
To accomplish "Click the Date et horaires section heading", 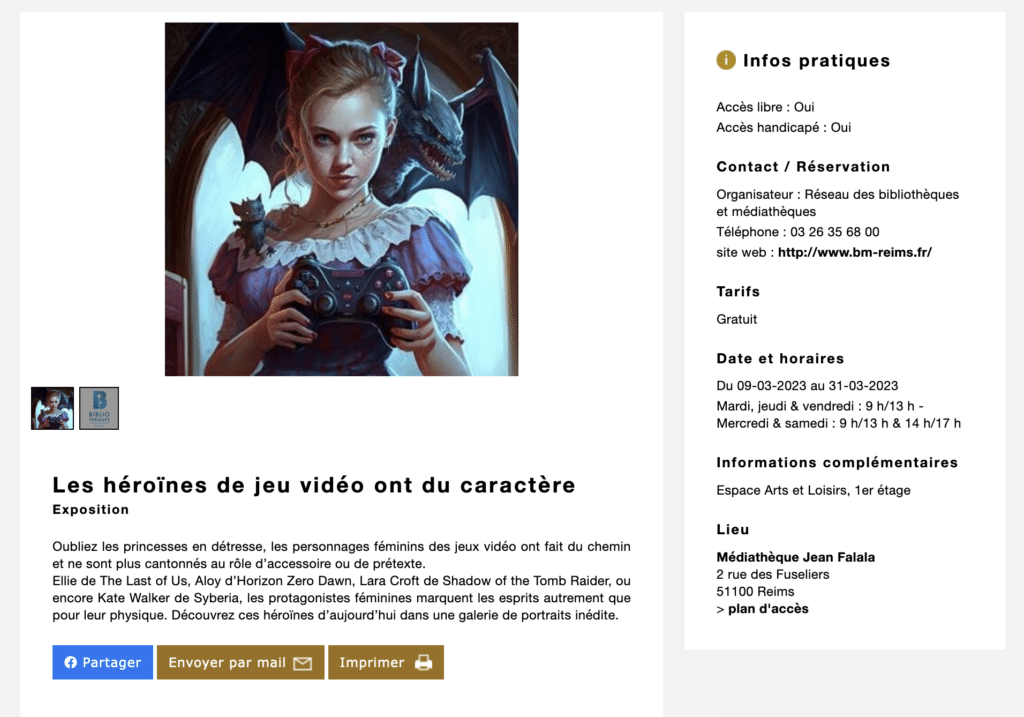I will tap(780, 358).
